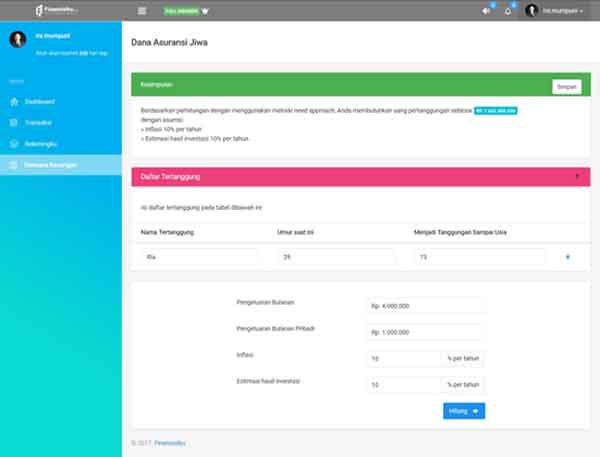600x457 pixels.
Task: Edit the Nama Tertanggung field
Action: [x=199, y=257]
